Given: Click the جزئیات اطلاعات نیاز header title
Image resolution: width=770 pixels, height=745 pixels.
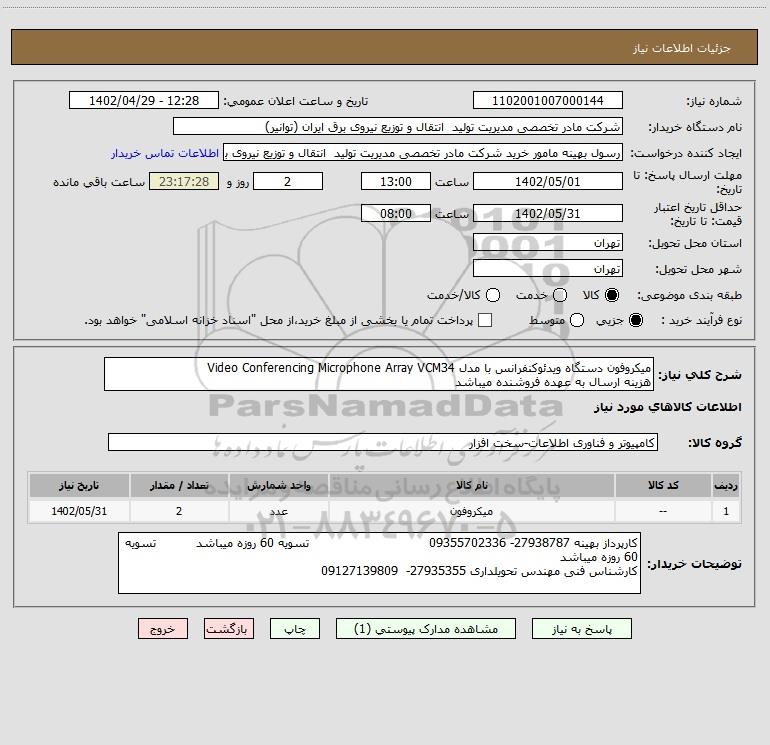Looking at the screenshot, I should 682,48.
